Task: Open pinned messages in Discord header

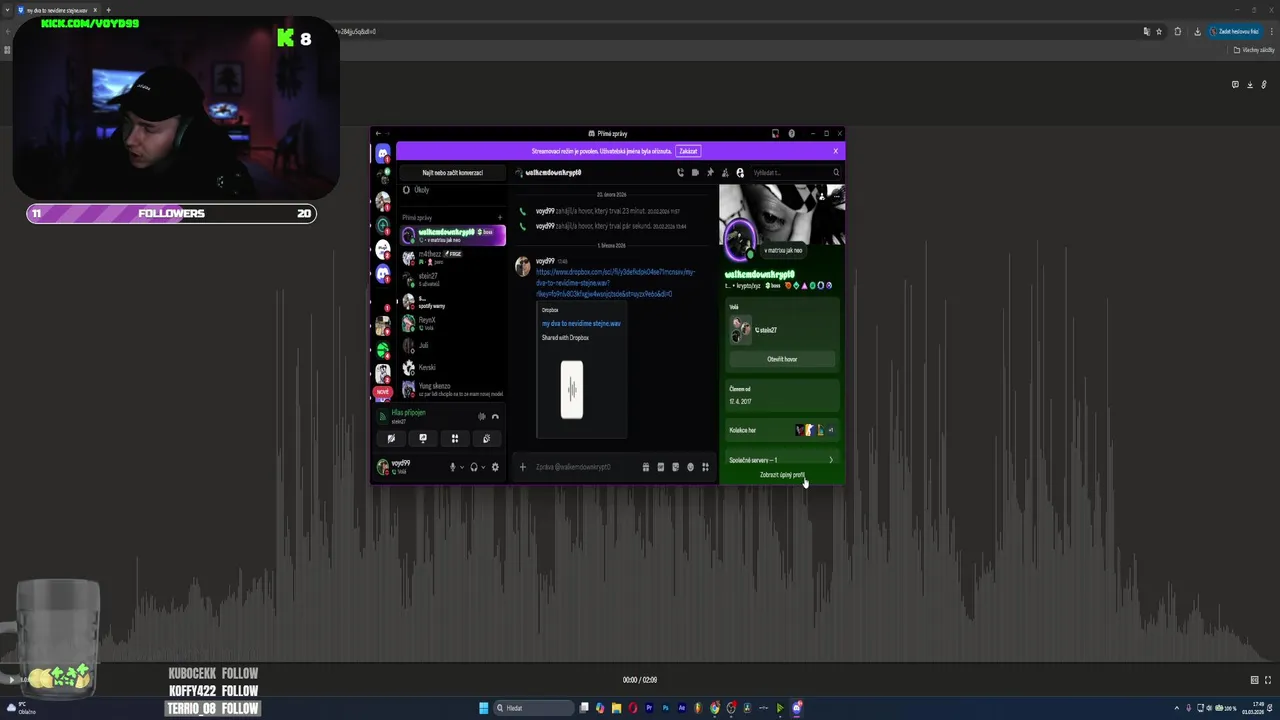Action: click(x=711, y=173)
